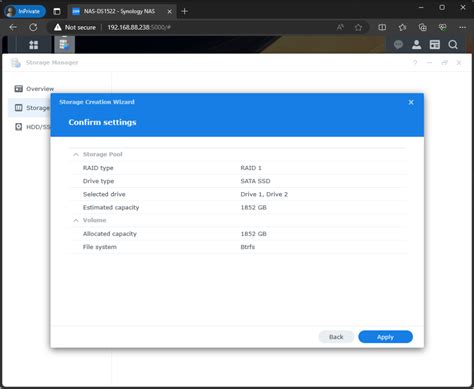This screenshot has height=389, width=474.
Task: Open the DSM widgets panel icon
Action: [x=435, y=45]
